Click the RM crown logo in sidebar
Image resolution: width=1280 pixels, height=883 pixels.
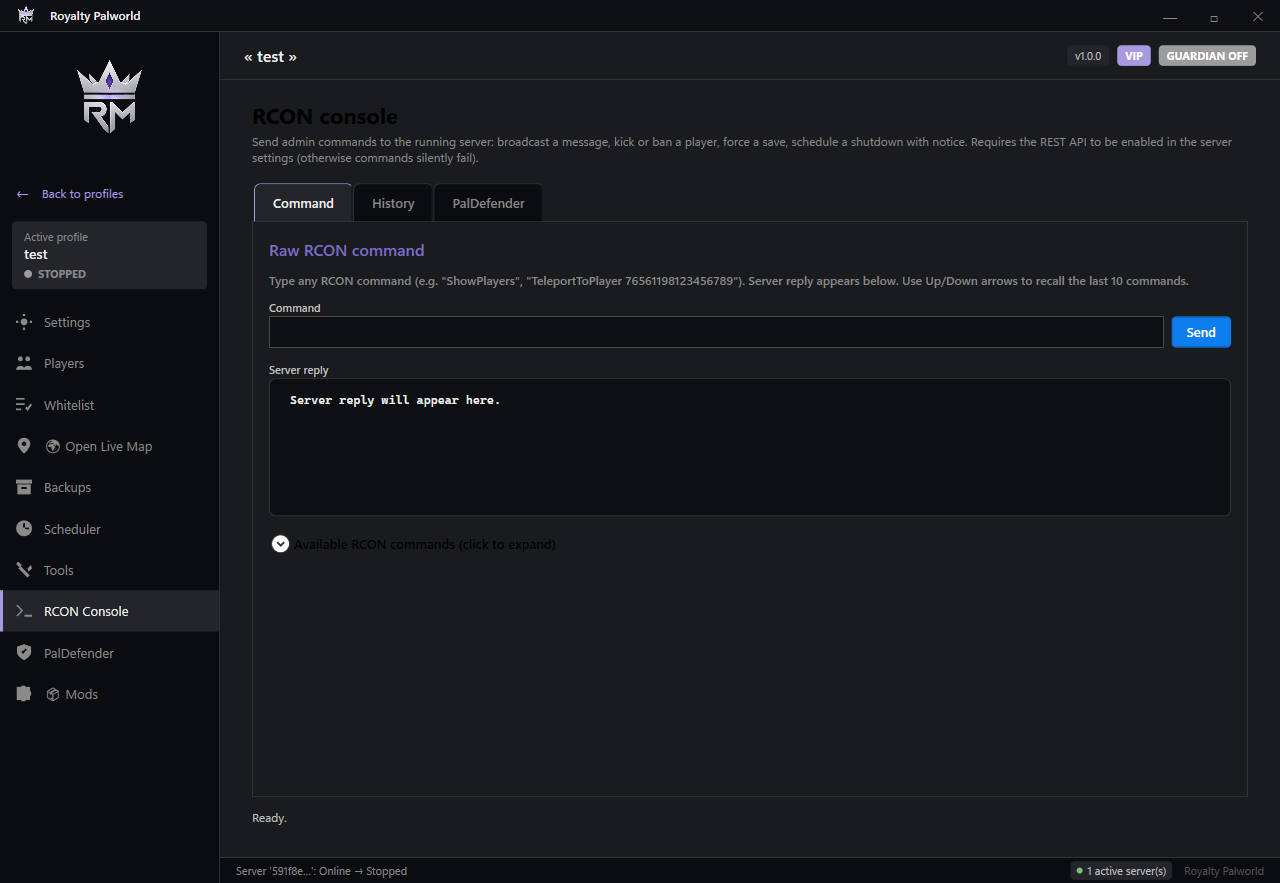coord(110,97)
